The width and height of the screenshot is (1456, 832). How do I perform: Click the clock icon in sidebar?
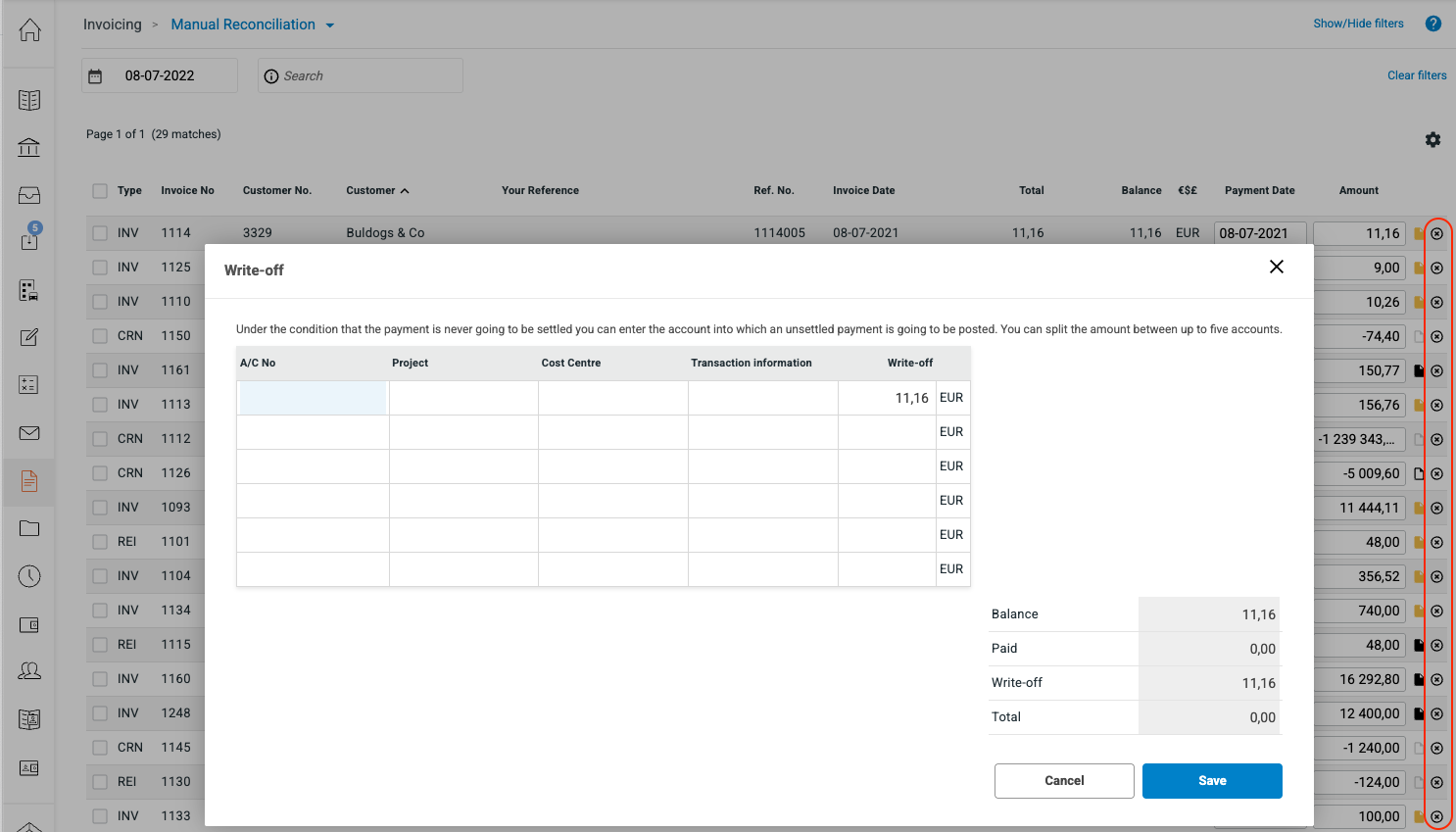29,576
